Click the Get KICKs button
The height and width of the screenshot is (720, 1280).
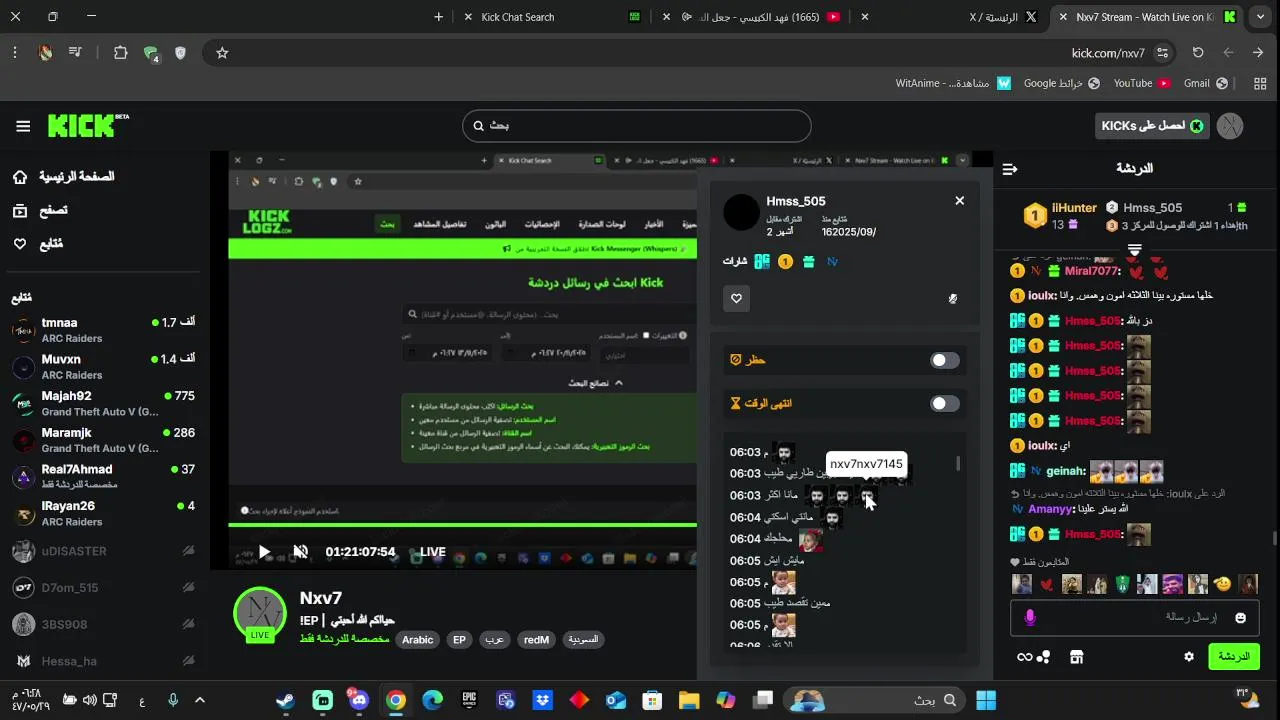click(1151, 126)
